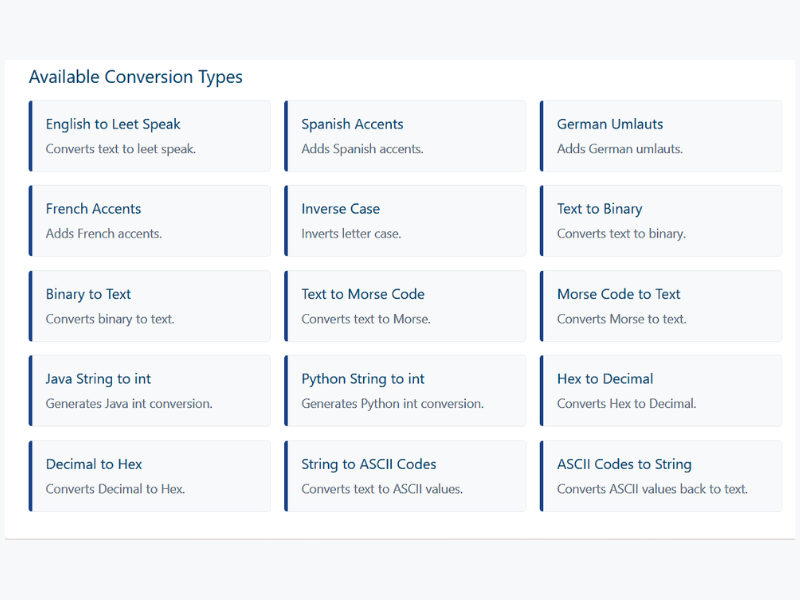Select the Inverse Case card
Image resolution: width=800 pixels, height=600 pixels.
pyautogui.click(x=405, y=221)
